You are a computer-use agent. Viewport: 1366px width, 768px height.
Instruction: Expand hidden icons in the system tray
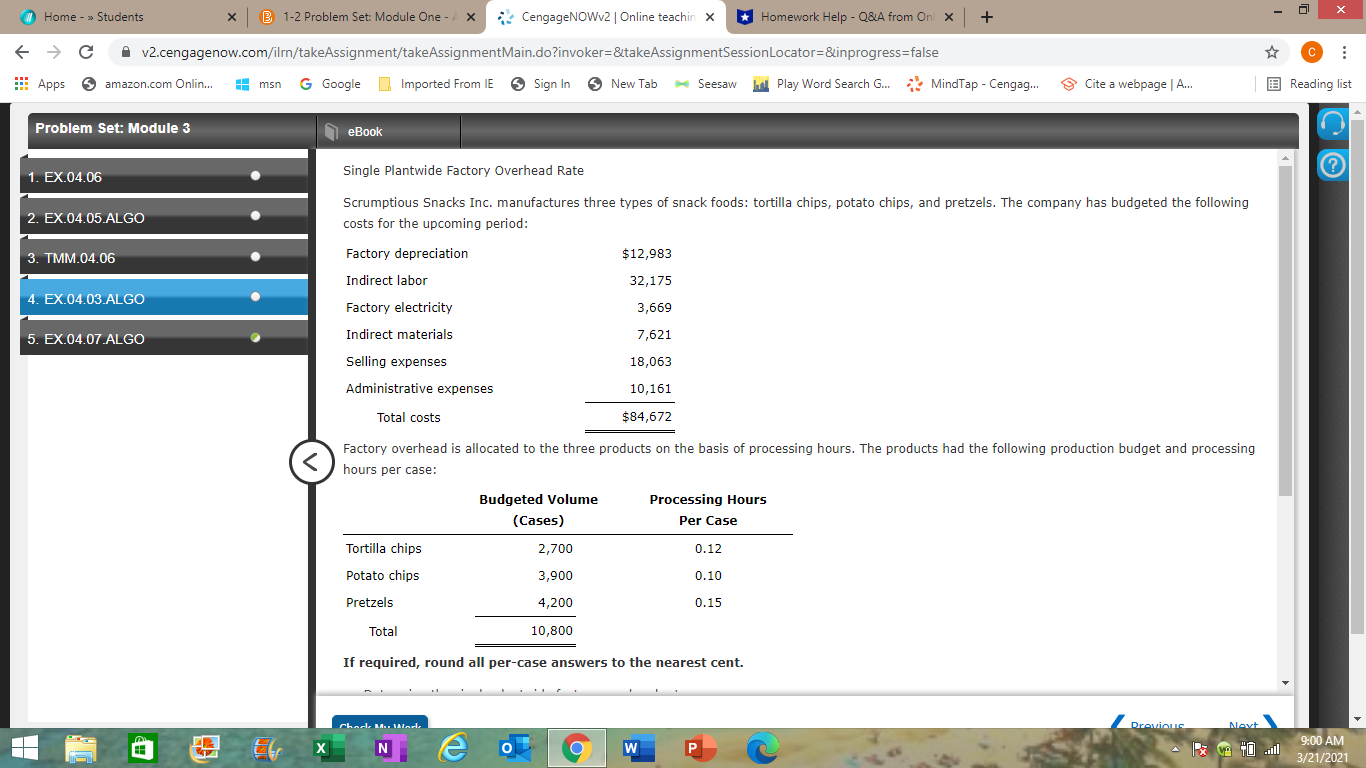pyautogui.click(x=1177, y=748)
